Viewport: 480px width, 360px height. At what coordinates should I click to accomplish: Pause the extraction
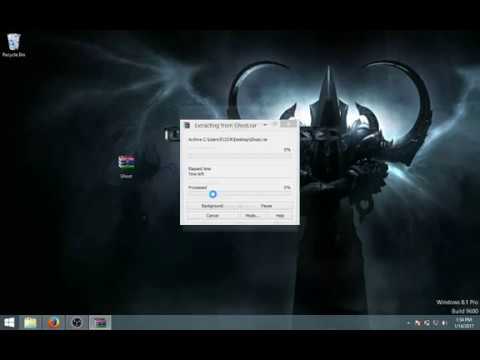(x=266, y=206)
